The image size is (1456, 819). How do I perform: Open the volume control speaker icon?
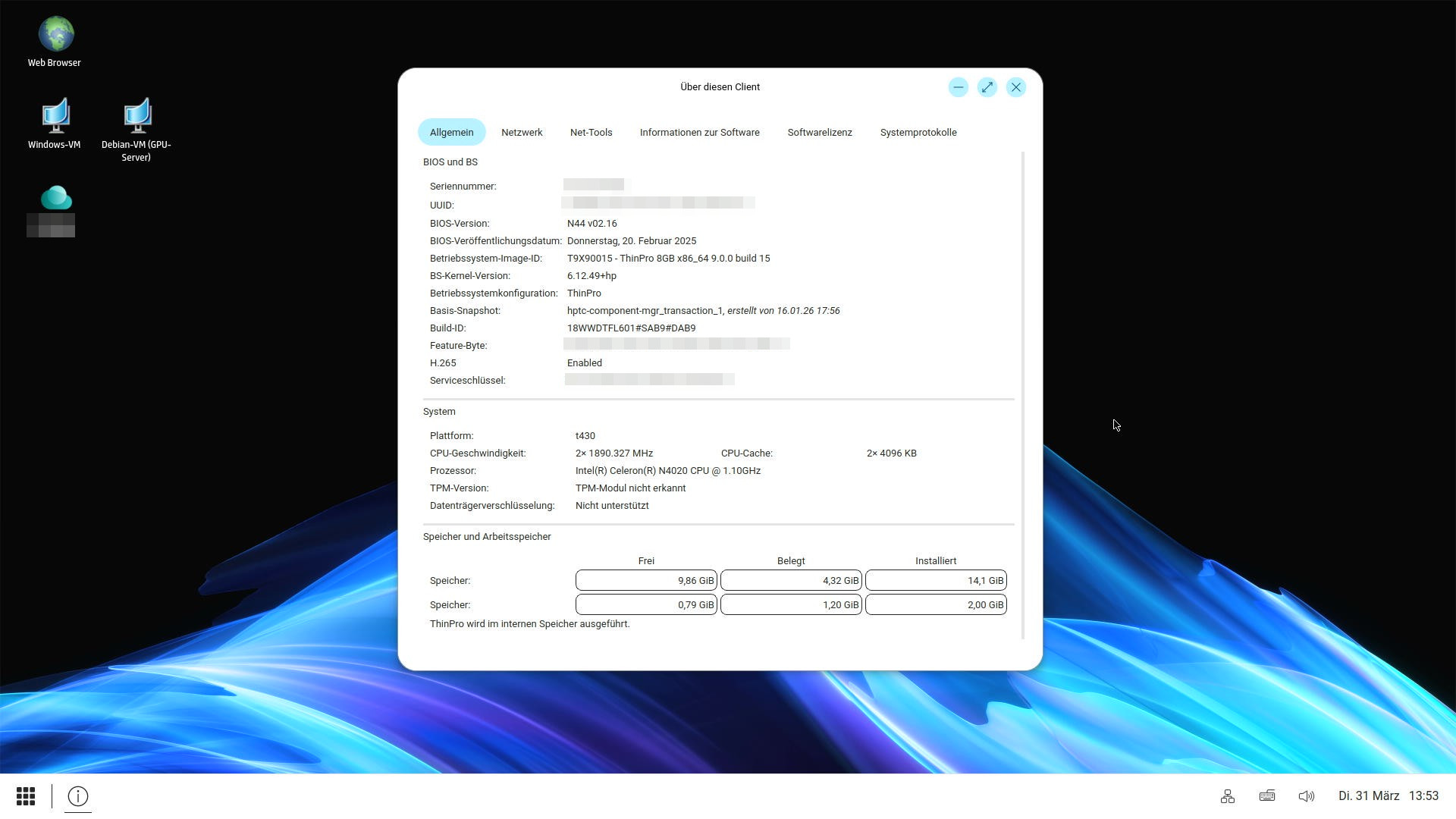(1306, 795)
